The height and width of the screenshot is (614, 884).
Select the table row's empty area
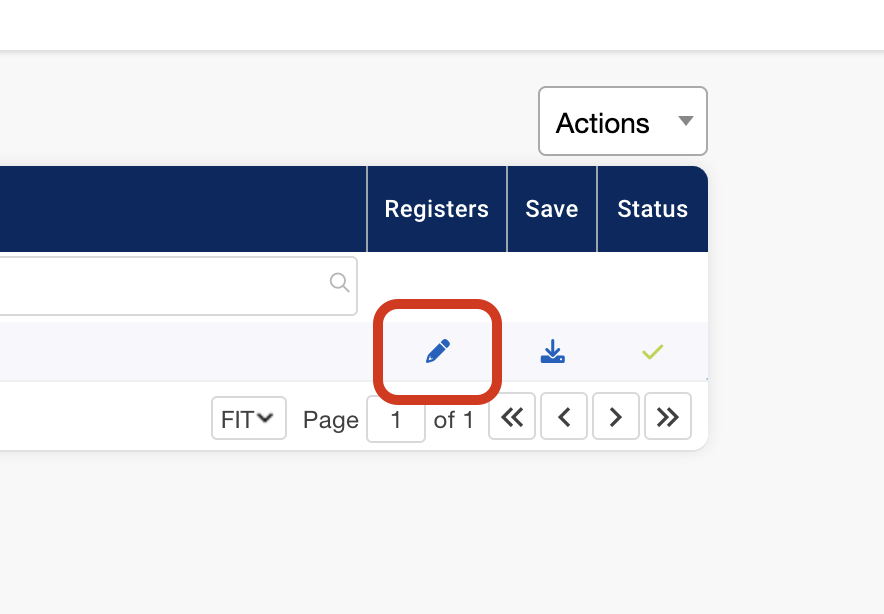coord(180,351)
